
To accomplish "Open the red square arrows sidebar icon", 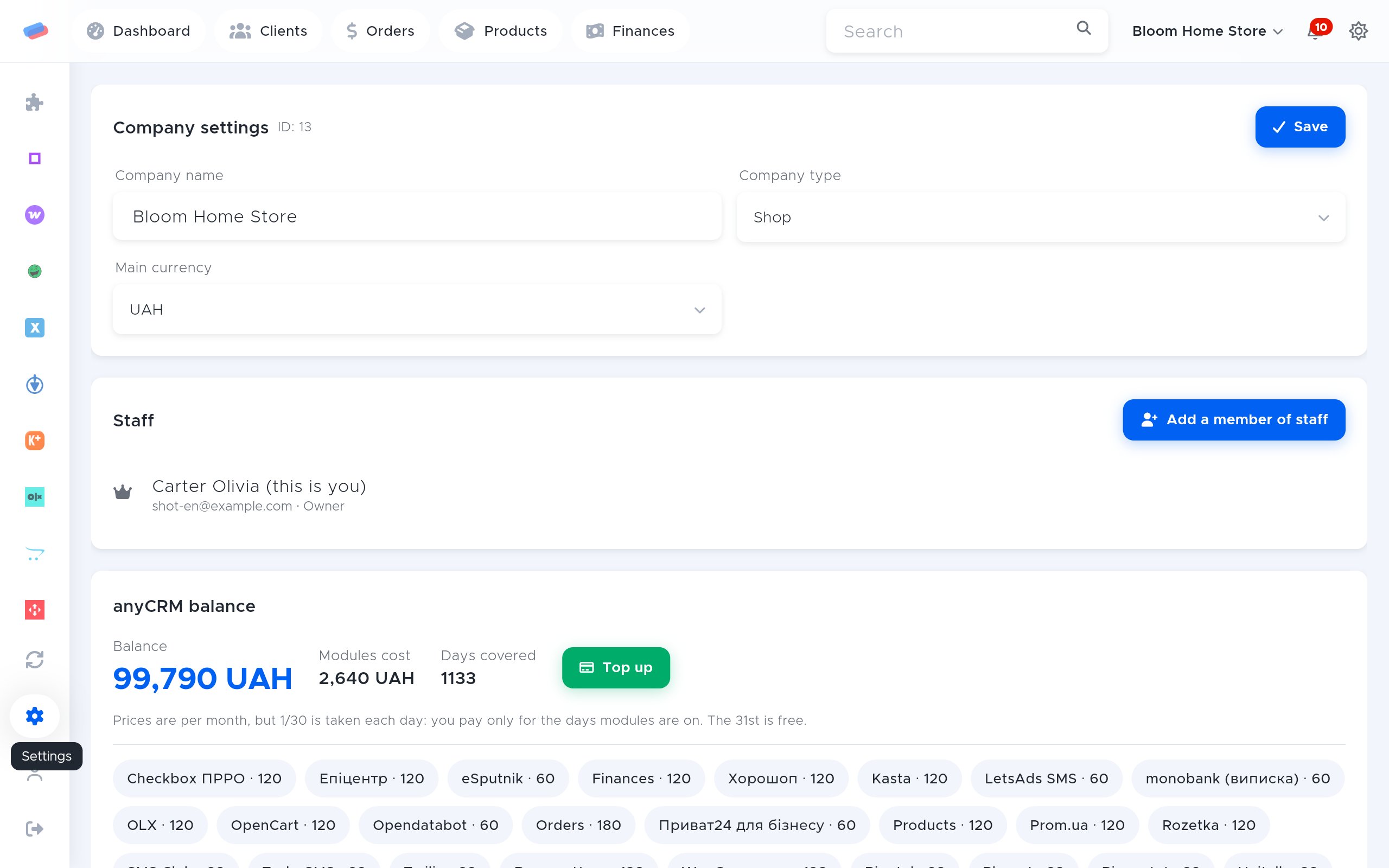I will click(34, 610).
